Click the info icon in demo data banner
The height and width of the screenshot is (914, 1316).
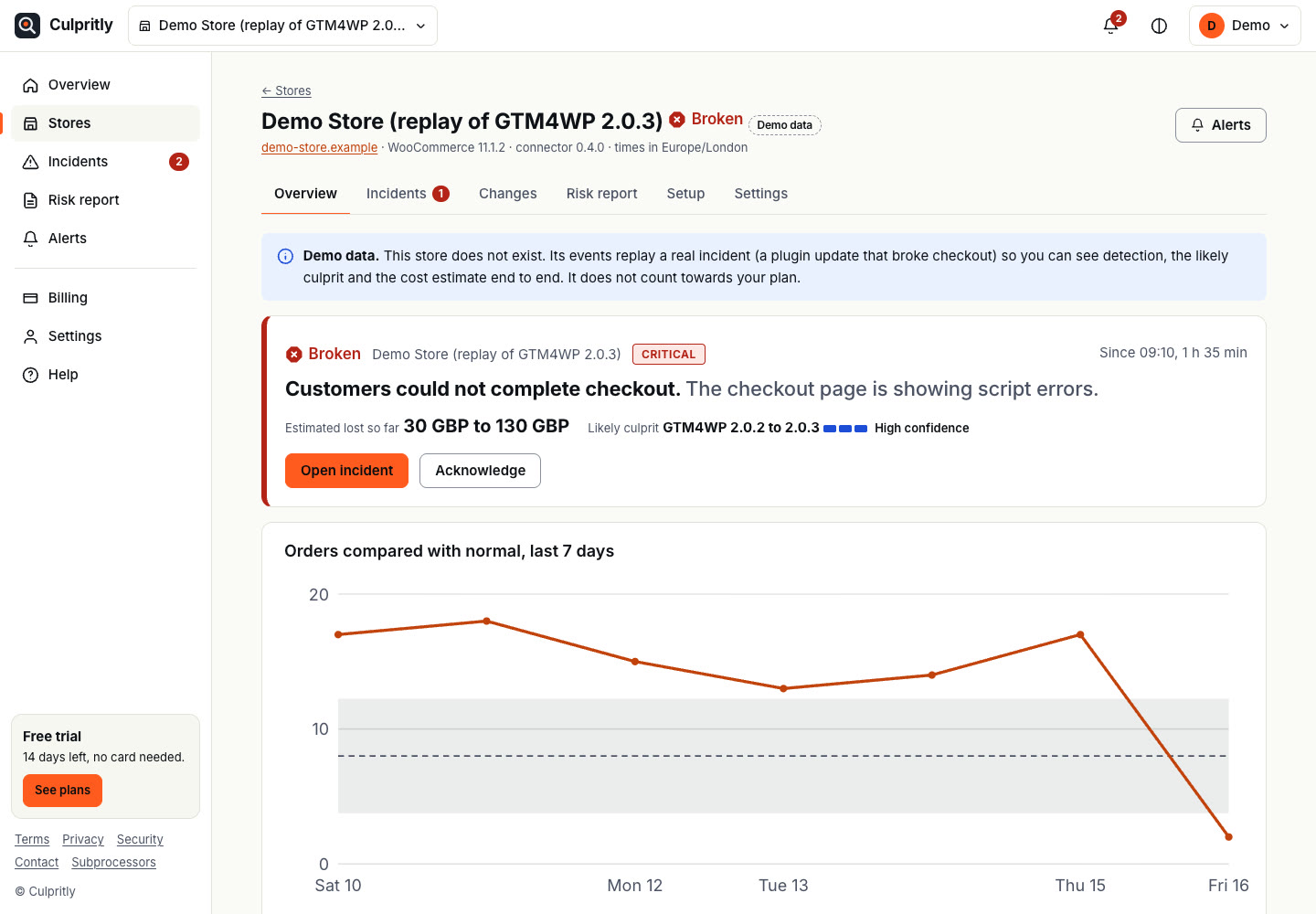click(x=285, y=257)
